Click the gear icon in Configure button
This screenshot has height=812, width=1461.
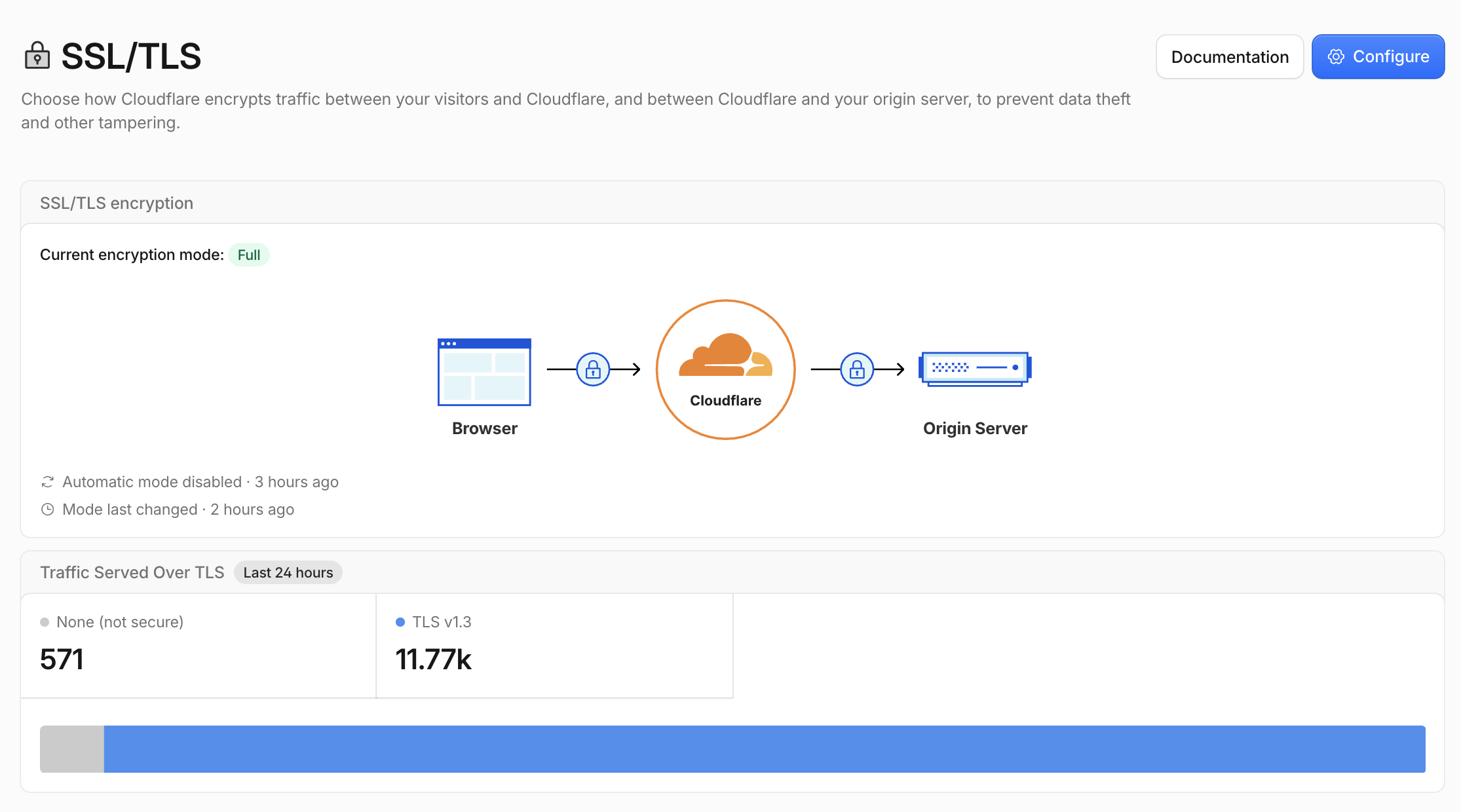(x=1336, y=57)
